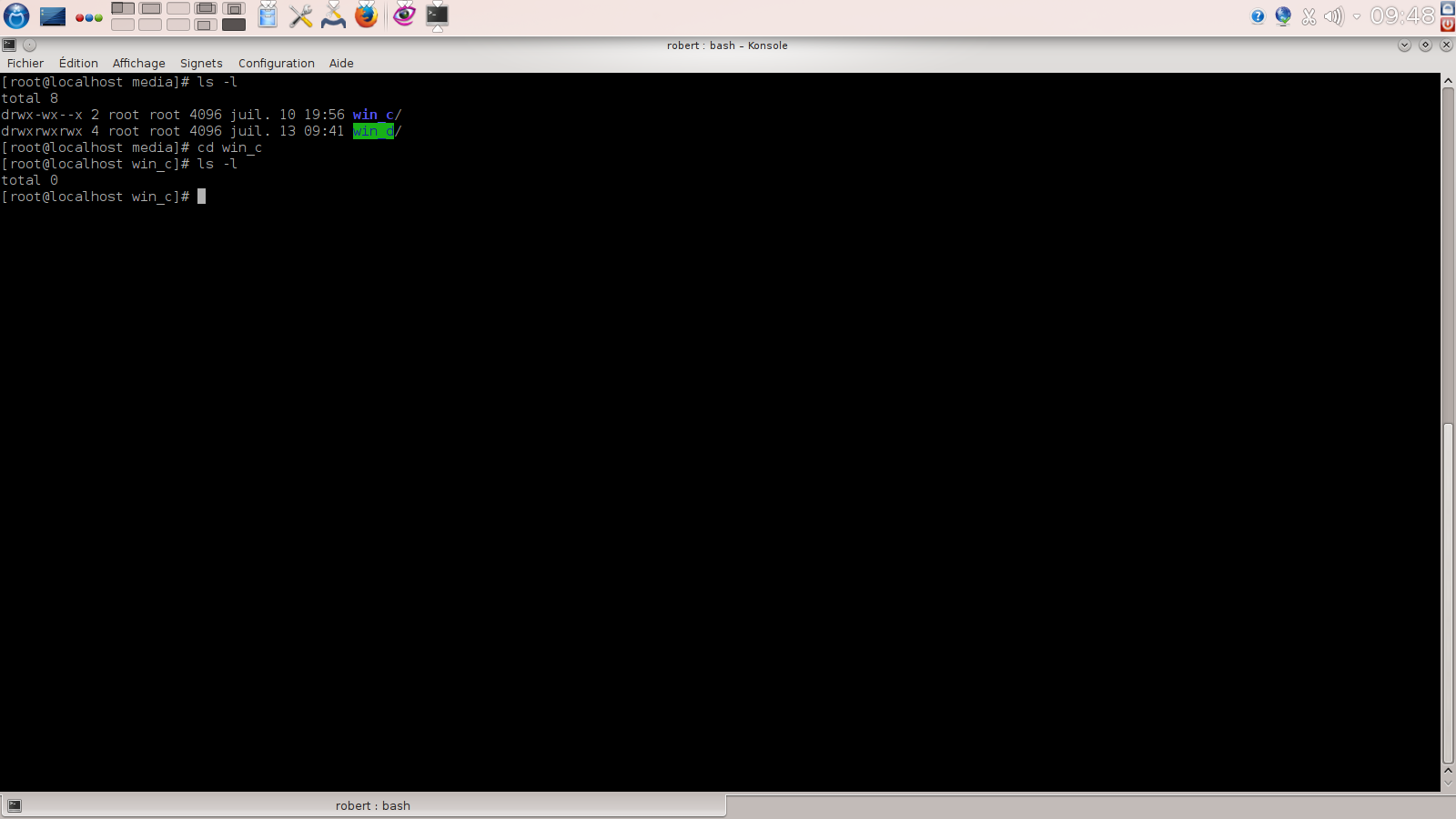1456x819 pixels.
Task: Open the red power leave button
Action: pyautogui.click(x=1448, y=25)
